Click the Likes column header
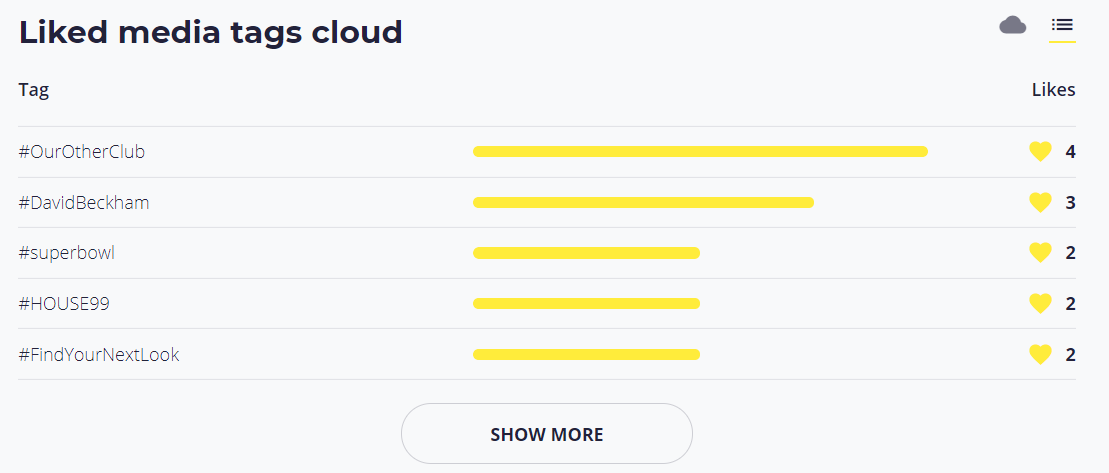1109x473 pixels. 1053,90
